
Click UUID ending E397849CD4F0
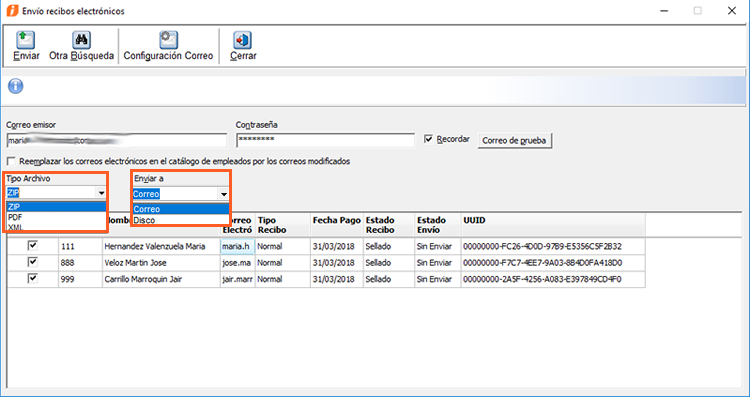pos(542,279)
